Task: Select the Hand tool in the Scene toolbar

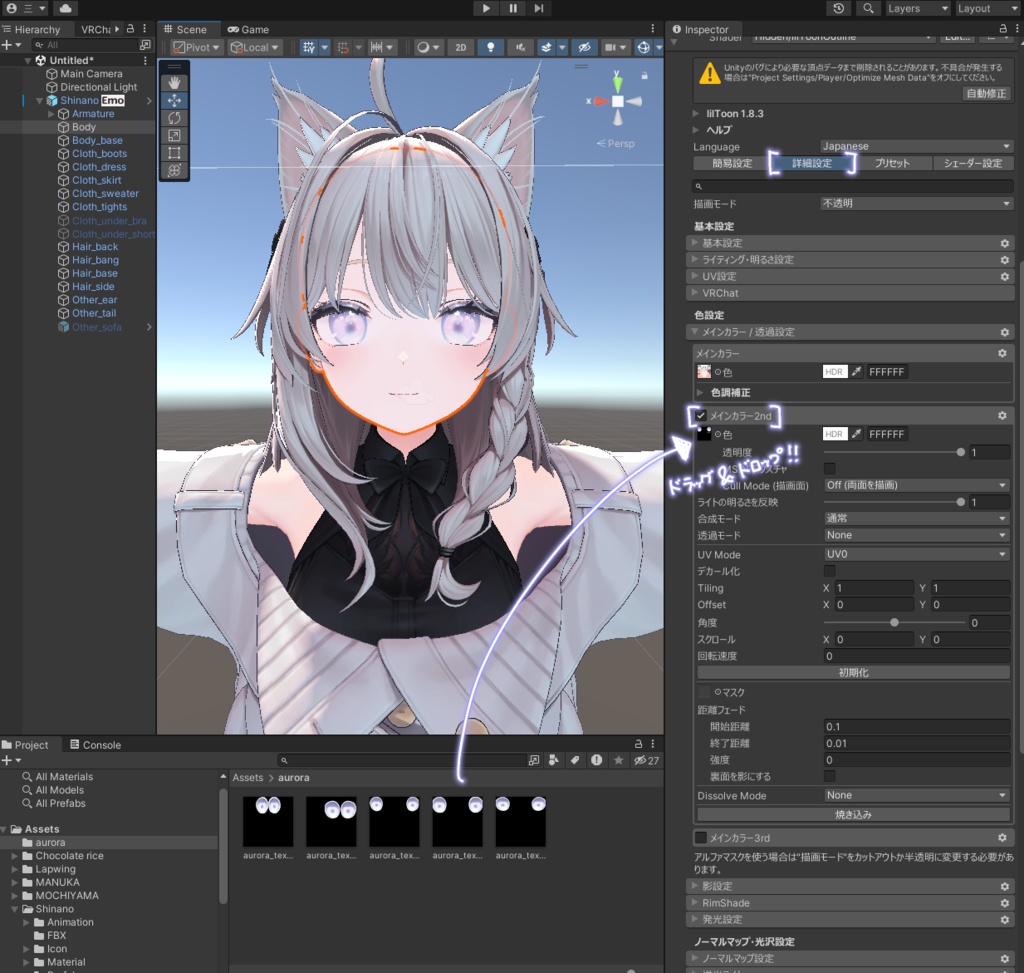Action: click(x=174, y=83)
